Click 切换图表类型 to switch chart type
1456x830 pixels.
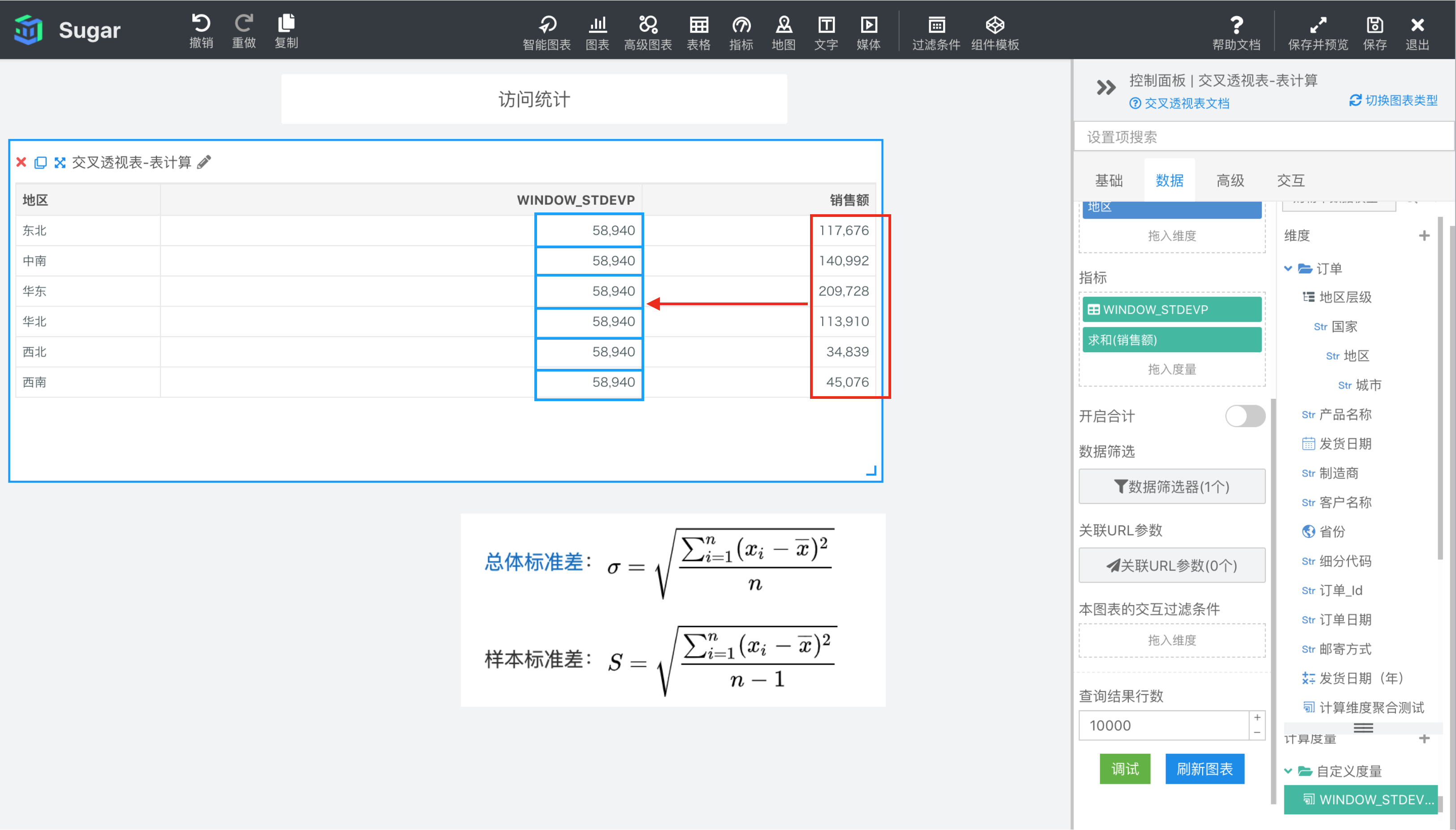[x=1393, y=100]
